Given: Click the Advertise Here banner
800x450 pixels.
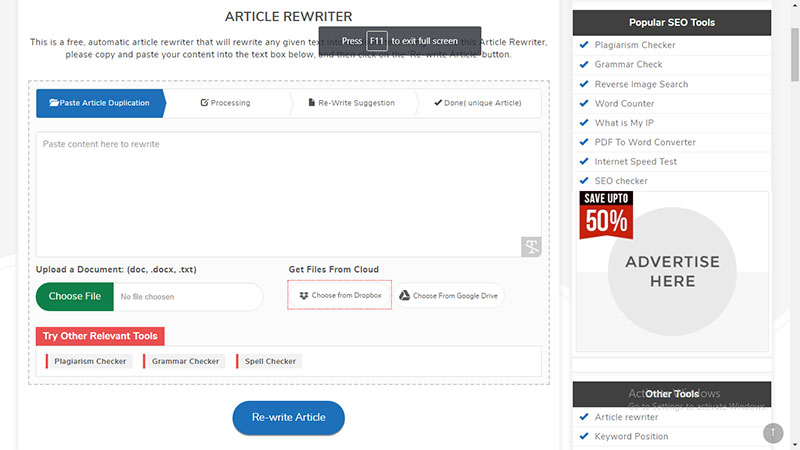Looking at the screenshot, I should pos(672,272).
